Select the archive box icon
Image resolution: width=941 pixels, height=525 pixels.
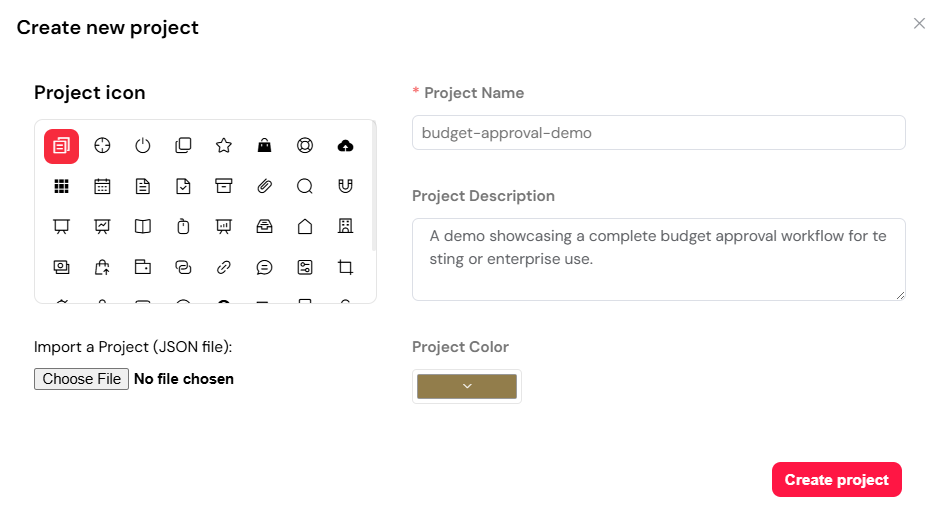224,186
